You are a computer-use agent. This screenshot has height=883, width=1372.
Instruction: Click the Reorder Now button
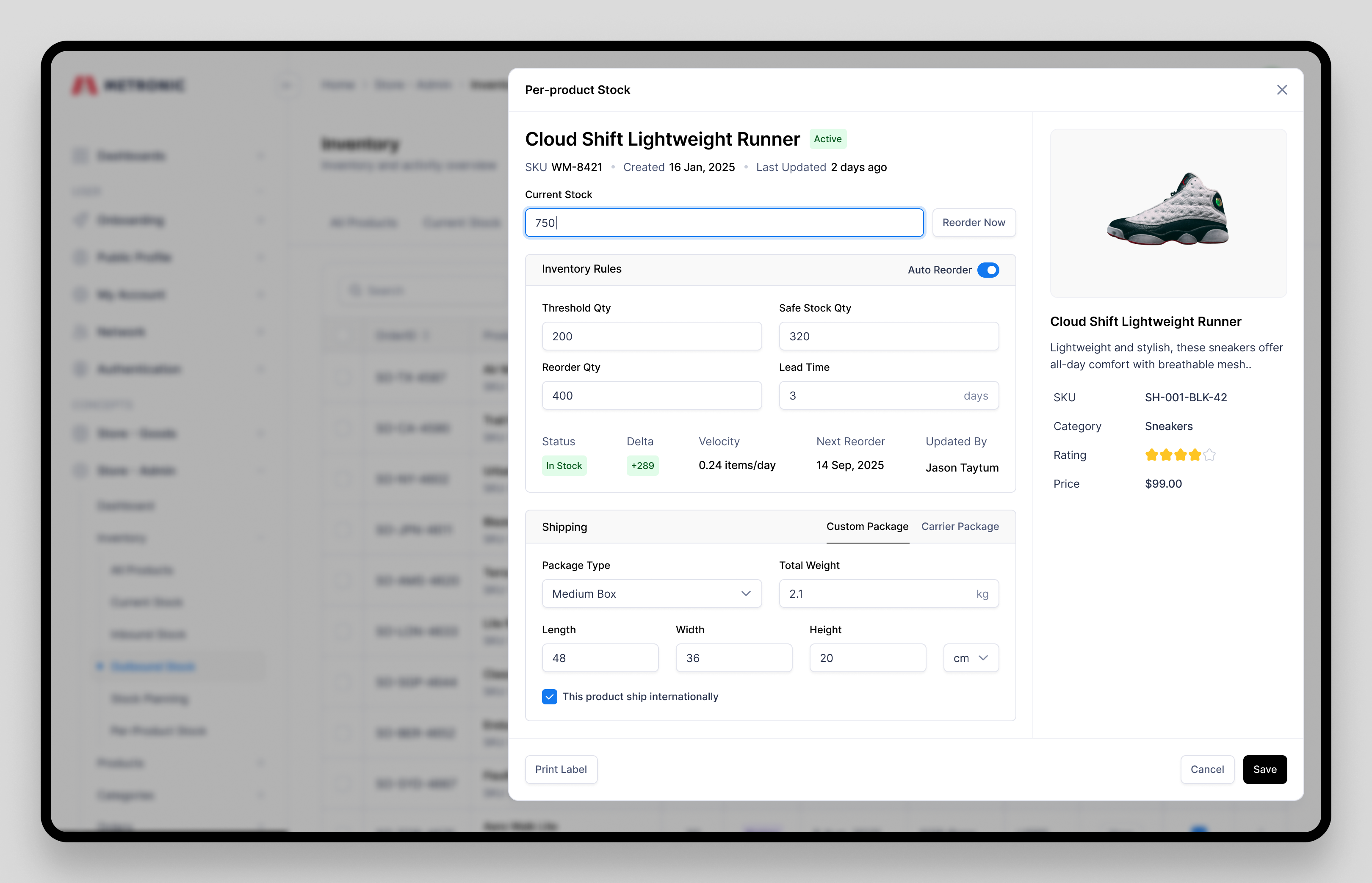[x=974, y=223]
